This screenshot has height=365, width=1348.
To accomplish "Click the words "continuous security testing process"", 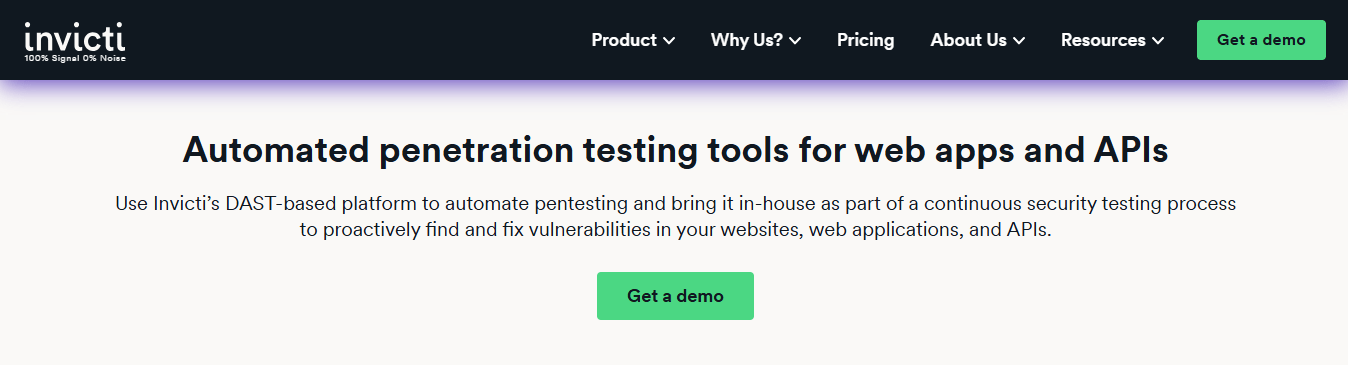I will click(x=1080, y=204).
